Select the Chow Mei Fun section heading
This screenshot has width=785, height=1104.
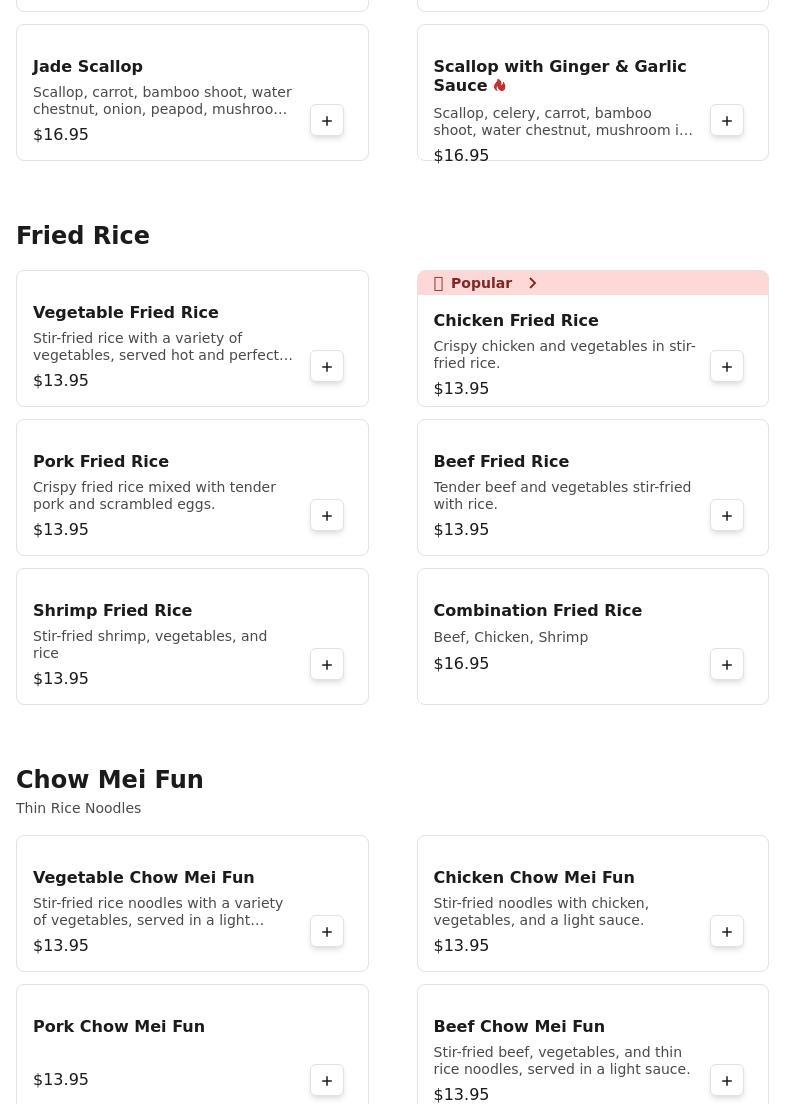click(110, 780)
